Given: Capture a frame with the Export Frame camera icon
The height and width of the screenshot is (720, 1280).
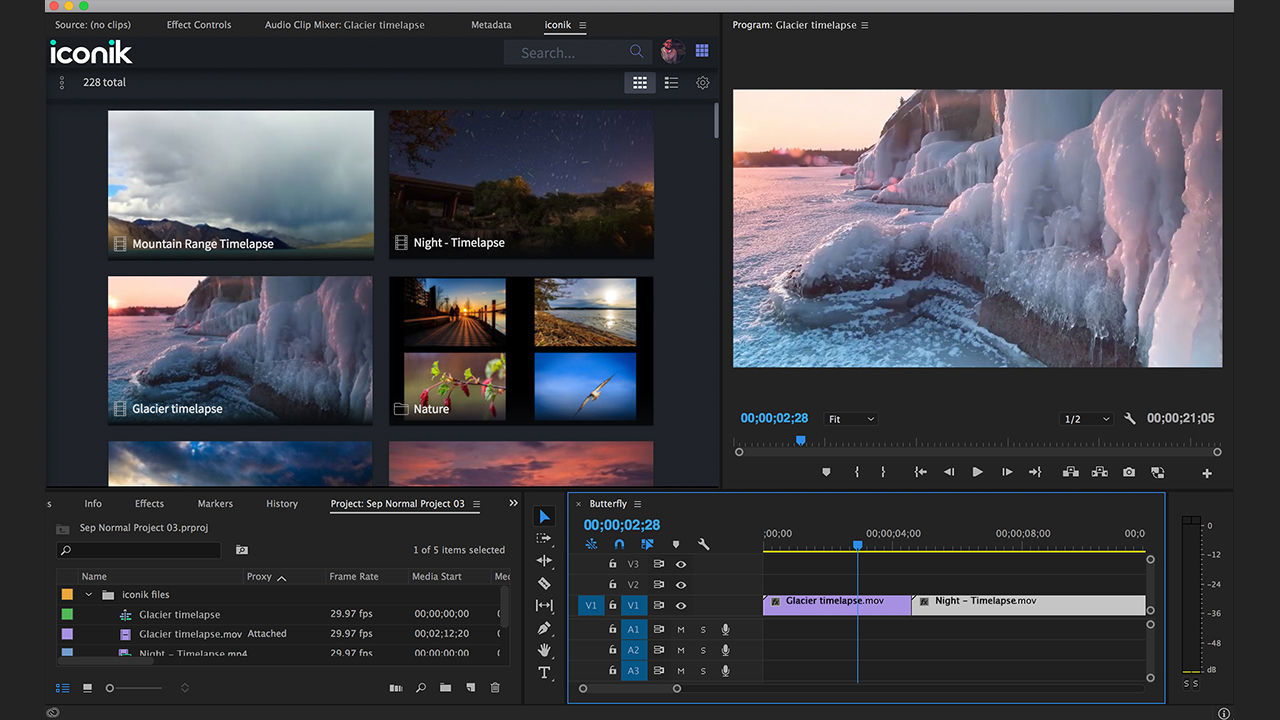Looking at the screenshot, I should click(1129, 473).
